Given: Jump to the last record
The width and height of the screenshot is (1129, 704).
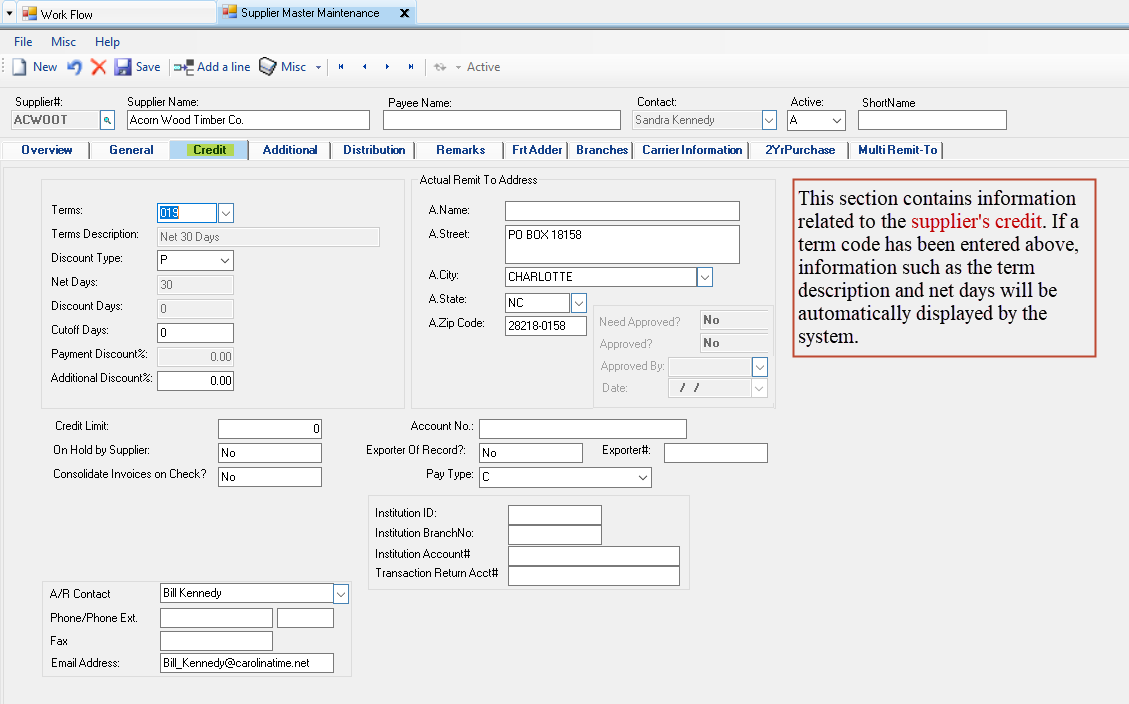Looking at the screenshot, I should [x=411, y=67].
